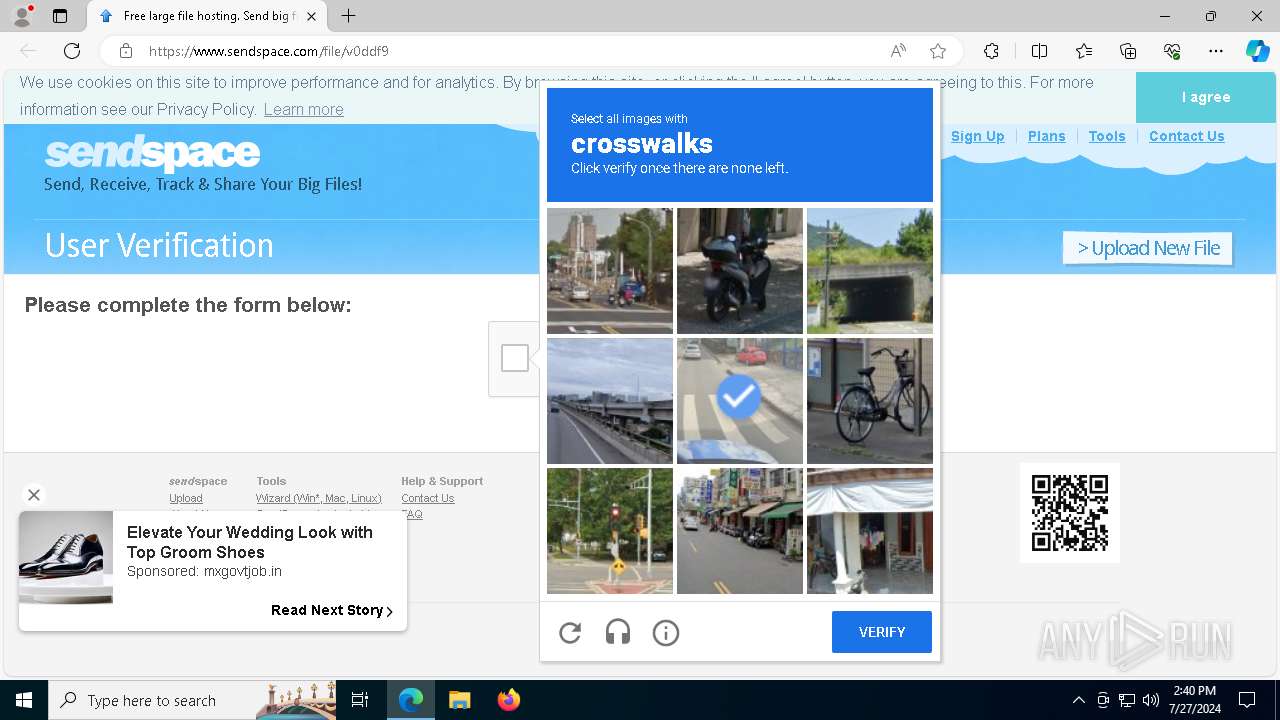The height and width of the screenshot is (720, 1280).
Task: Open the Contact Us header link
Action: [x=1186, y=136]
